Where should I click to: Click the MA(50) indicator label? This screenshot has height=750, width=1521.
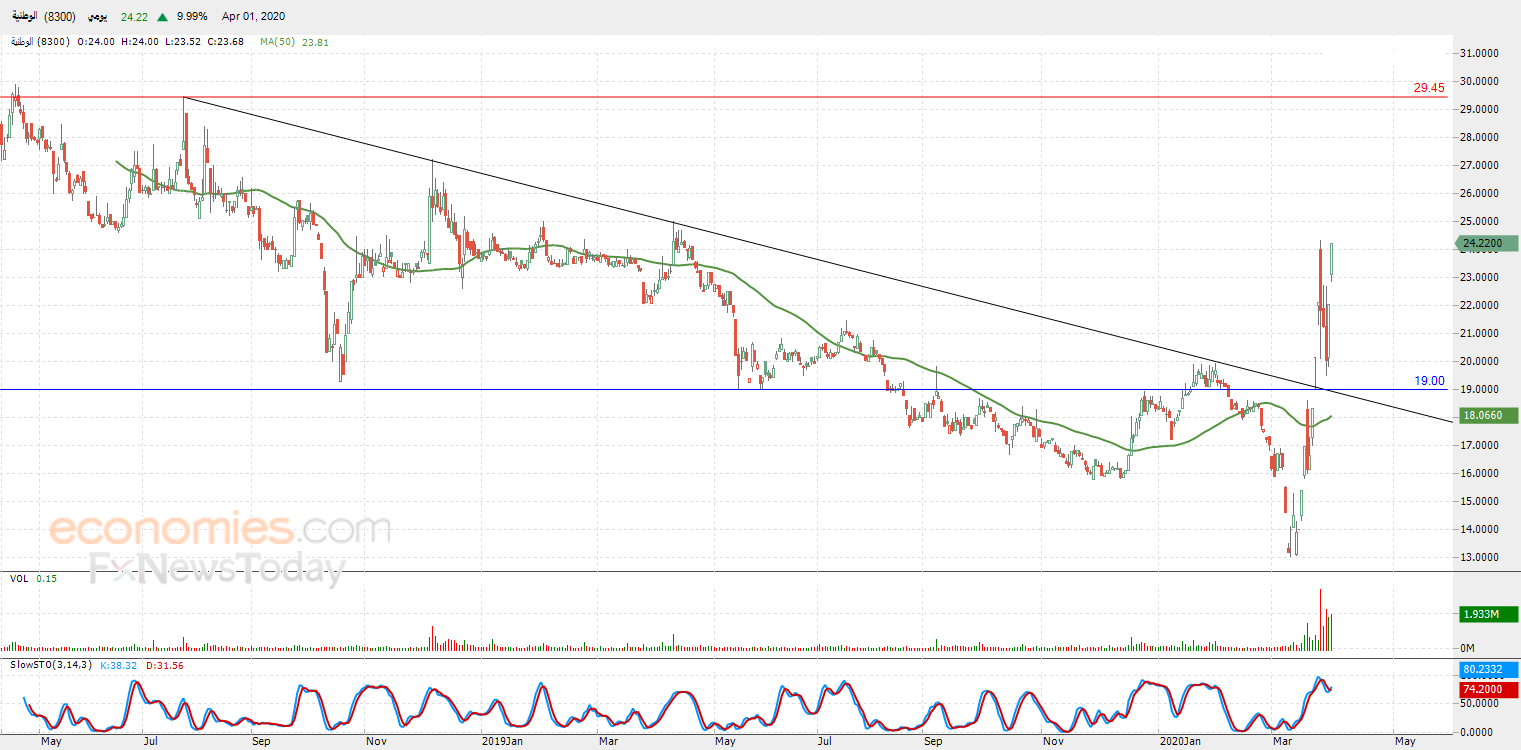[x=278, y=42]
